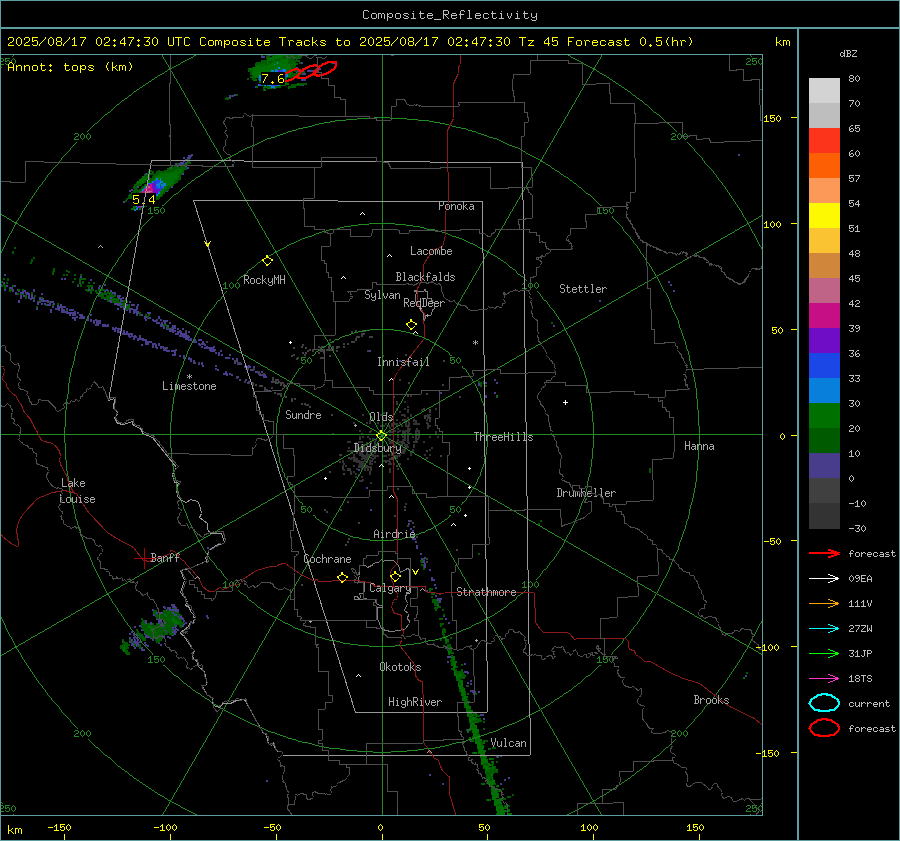
Task: Click the Drumheller city label
Action: [x=586, y=493]
